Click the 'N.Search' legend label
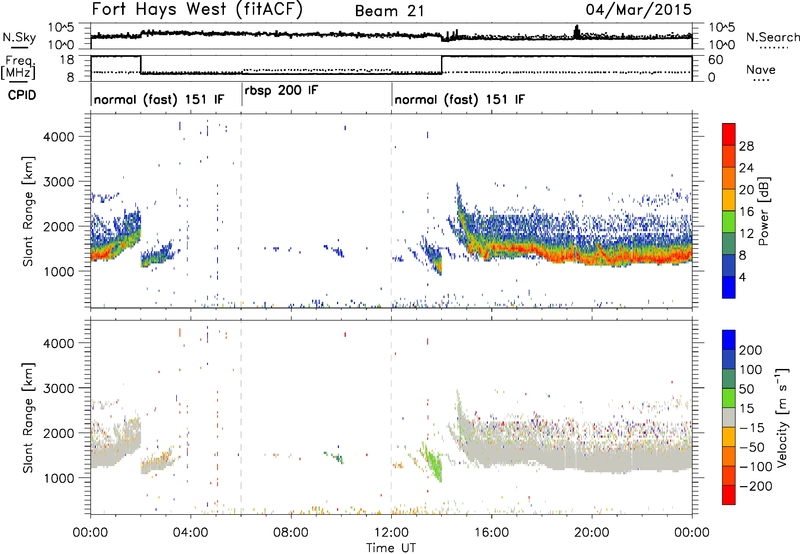 (x=772, y=37)
